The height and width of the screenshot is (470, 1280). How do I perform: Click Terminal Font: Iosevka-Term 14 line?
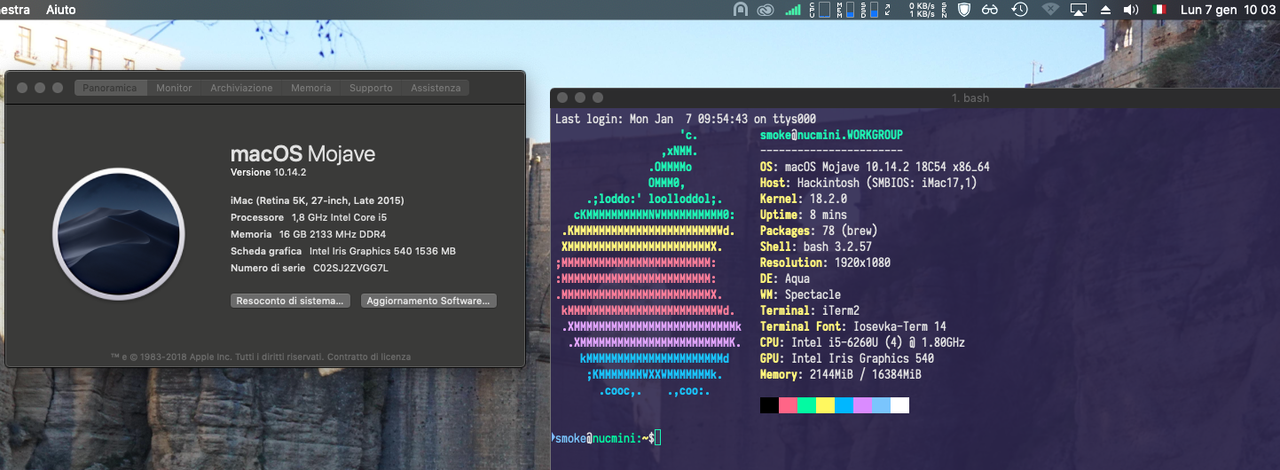coord(853,327)
